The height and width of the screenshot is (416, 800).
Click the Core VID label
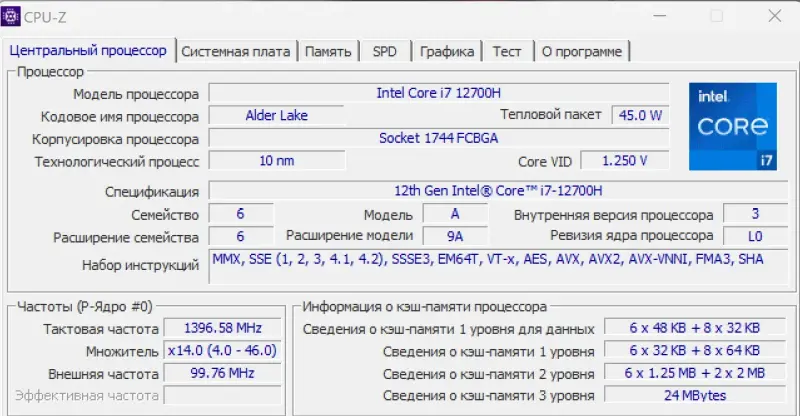[x=545, y=162]
